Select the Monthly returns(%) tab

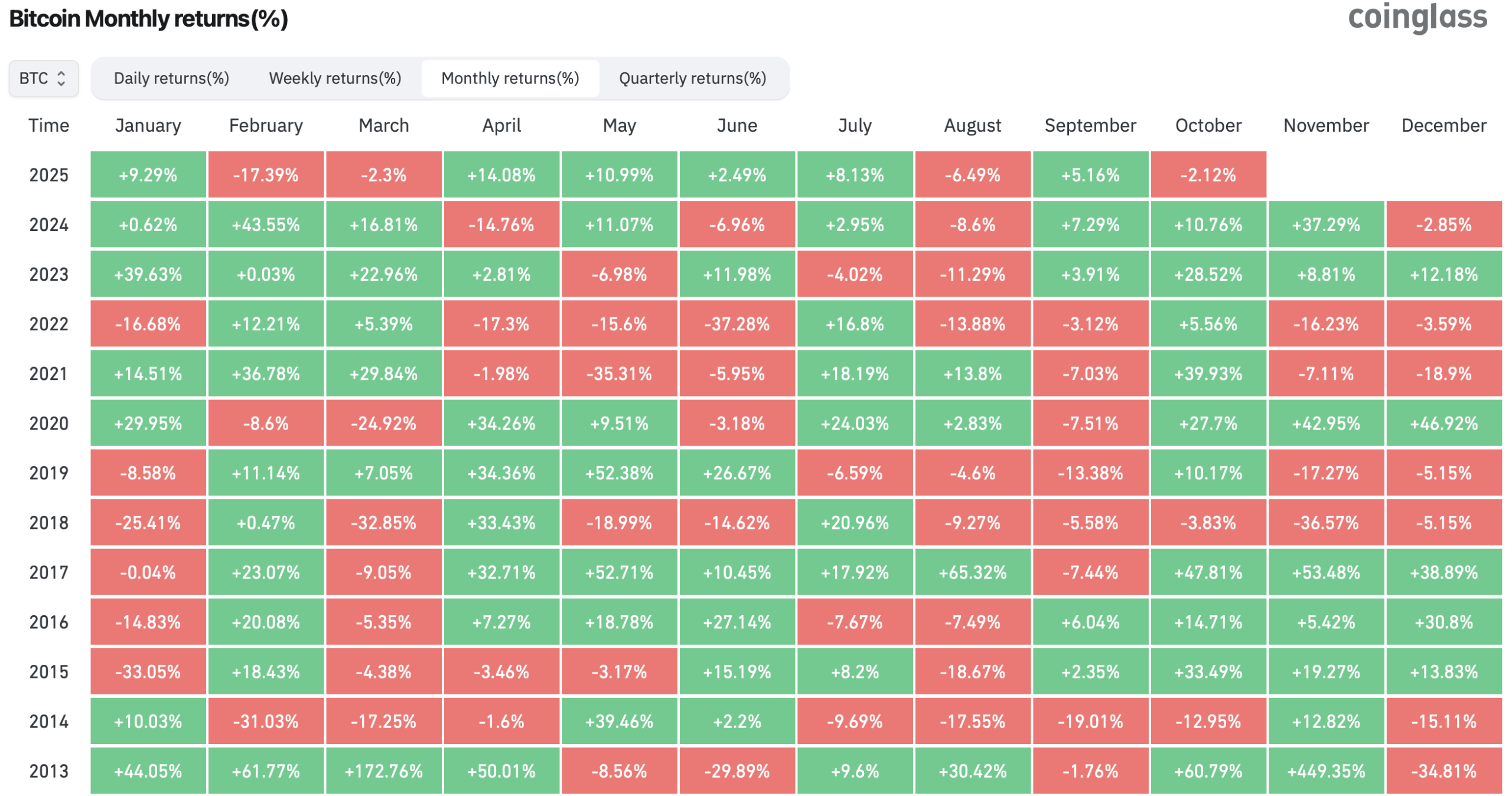click(x=510, y=79)
